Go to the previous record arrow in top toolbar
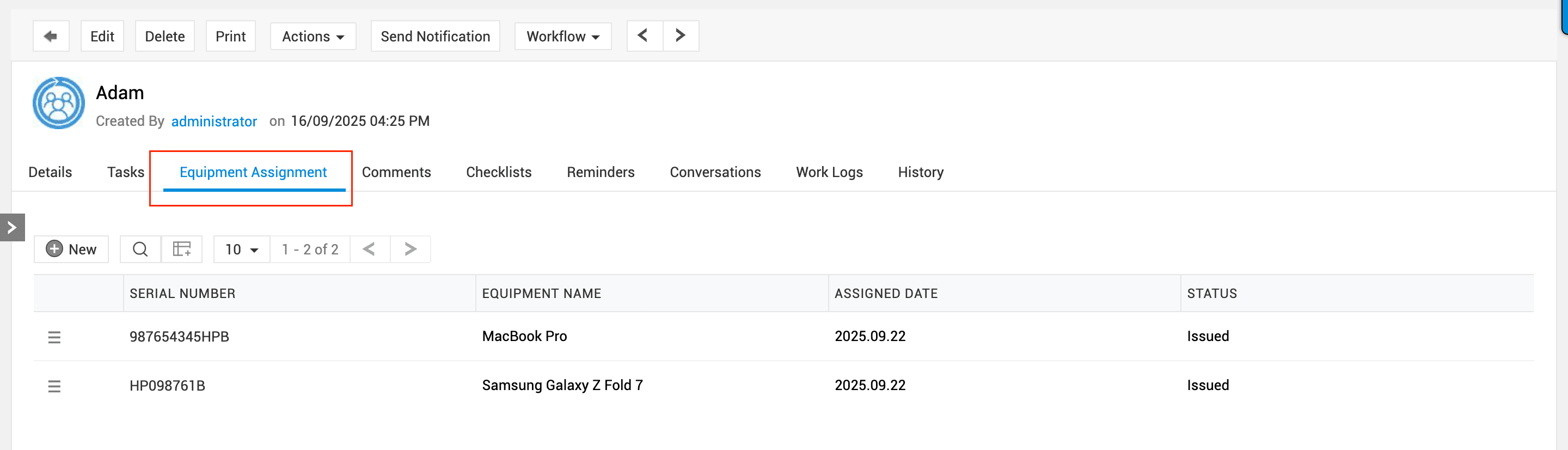 [644, 36]
